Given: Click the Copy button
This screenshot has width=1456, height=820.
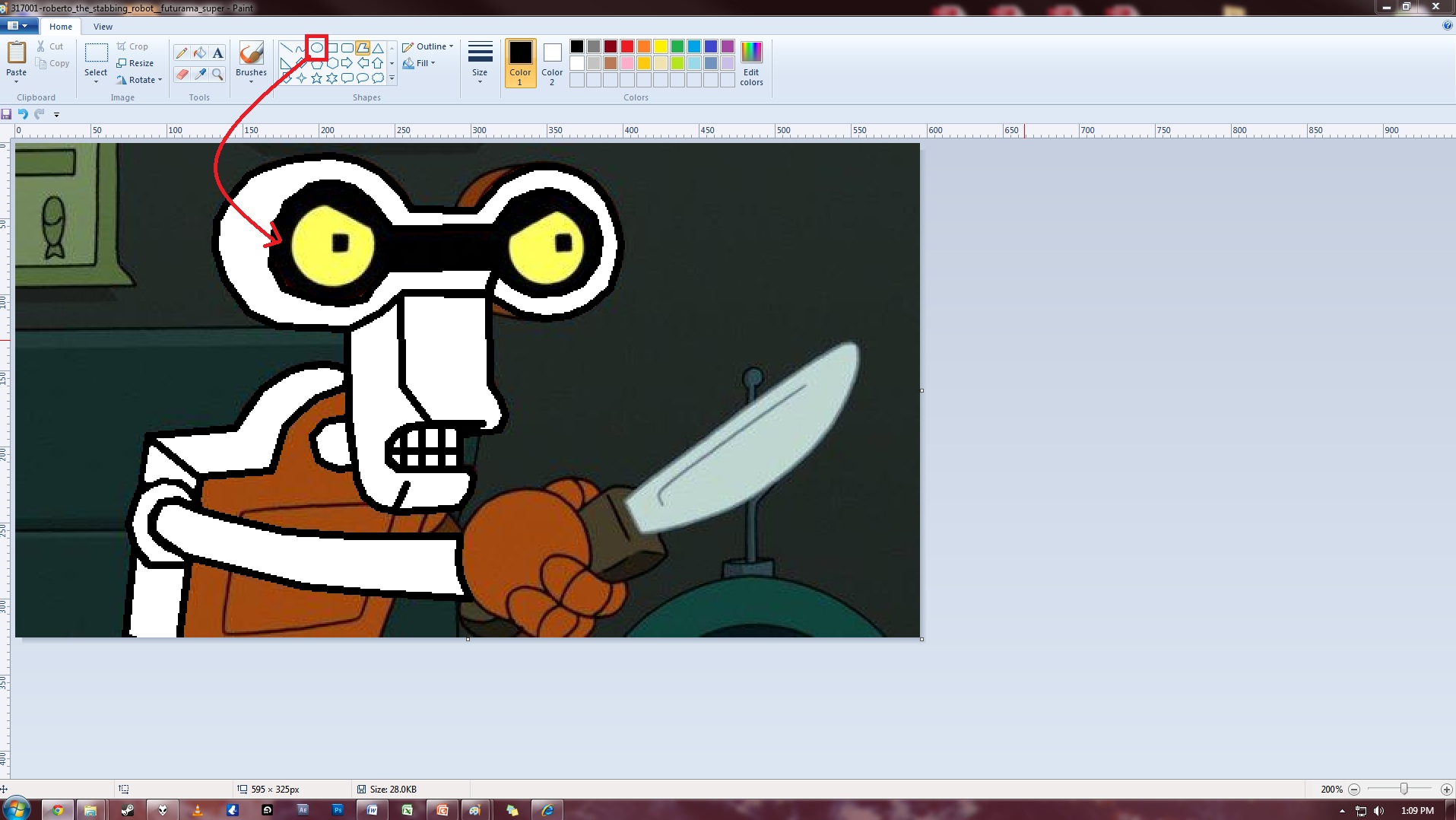Looking at the screenshot, I should click(x=52, y=63).
